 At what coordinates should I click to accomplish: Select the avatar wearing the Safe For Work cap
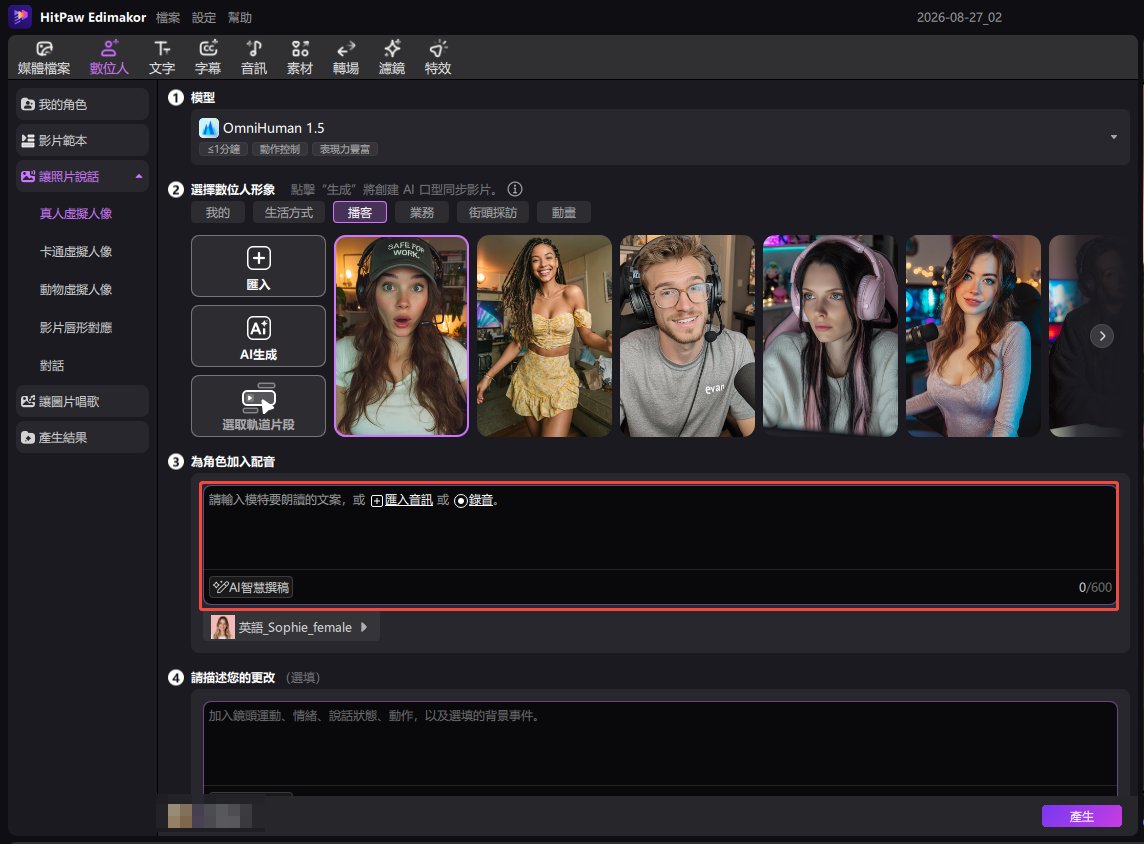point(401,336)
